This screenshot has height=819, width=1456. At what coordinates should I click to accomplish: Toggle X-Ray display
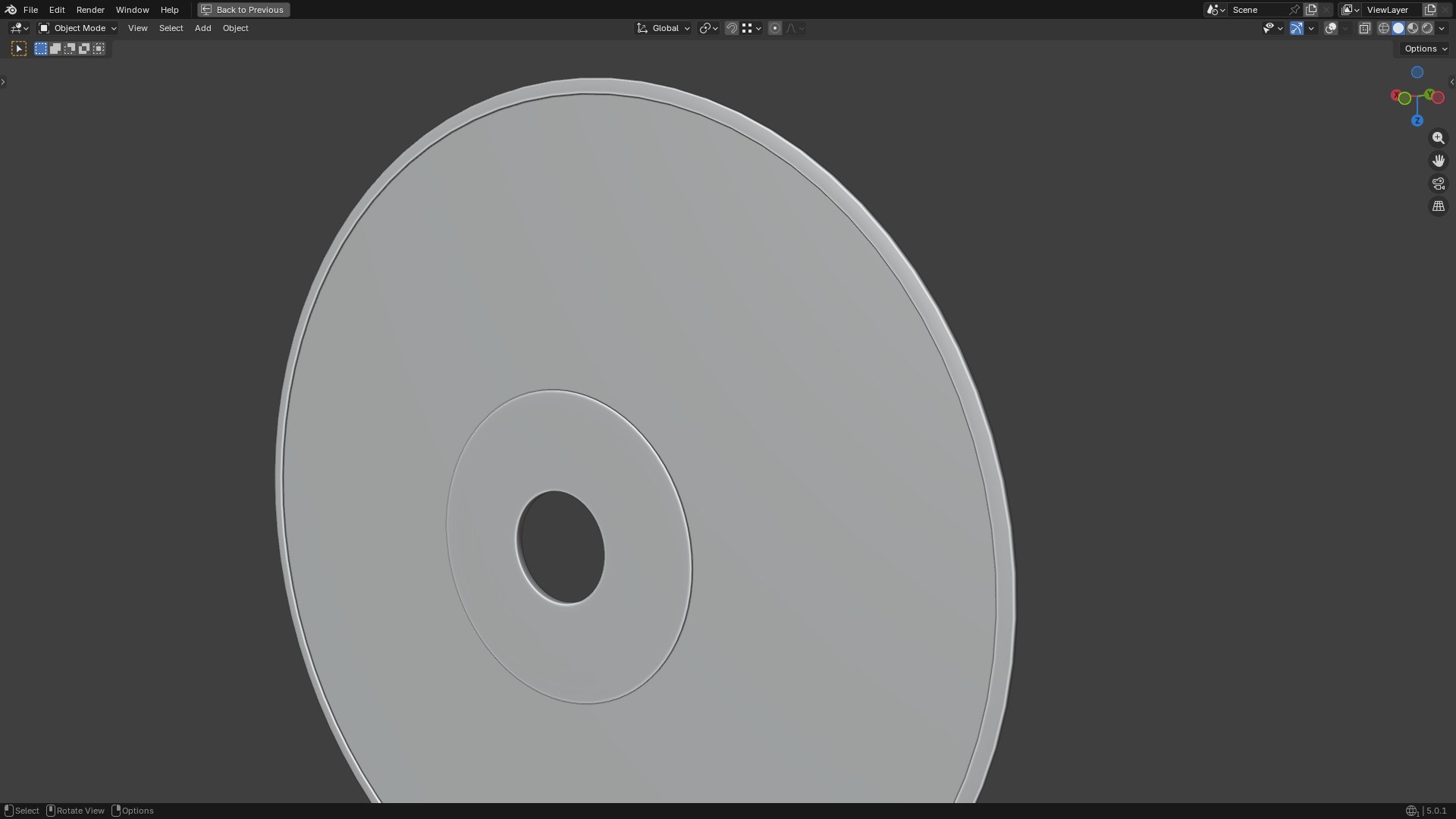[x=1364, y=28]
